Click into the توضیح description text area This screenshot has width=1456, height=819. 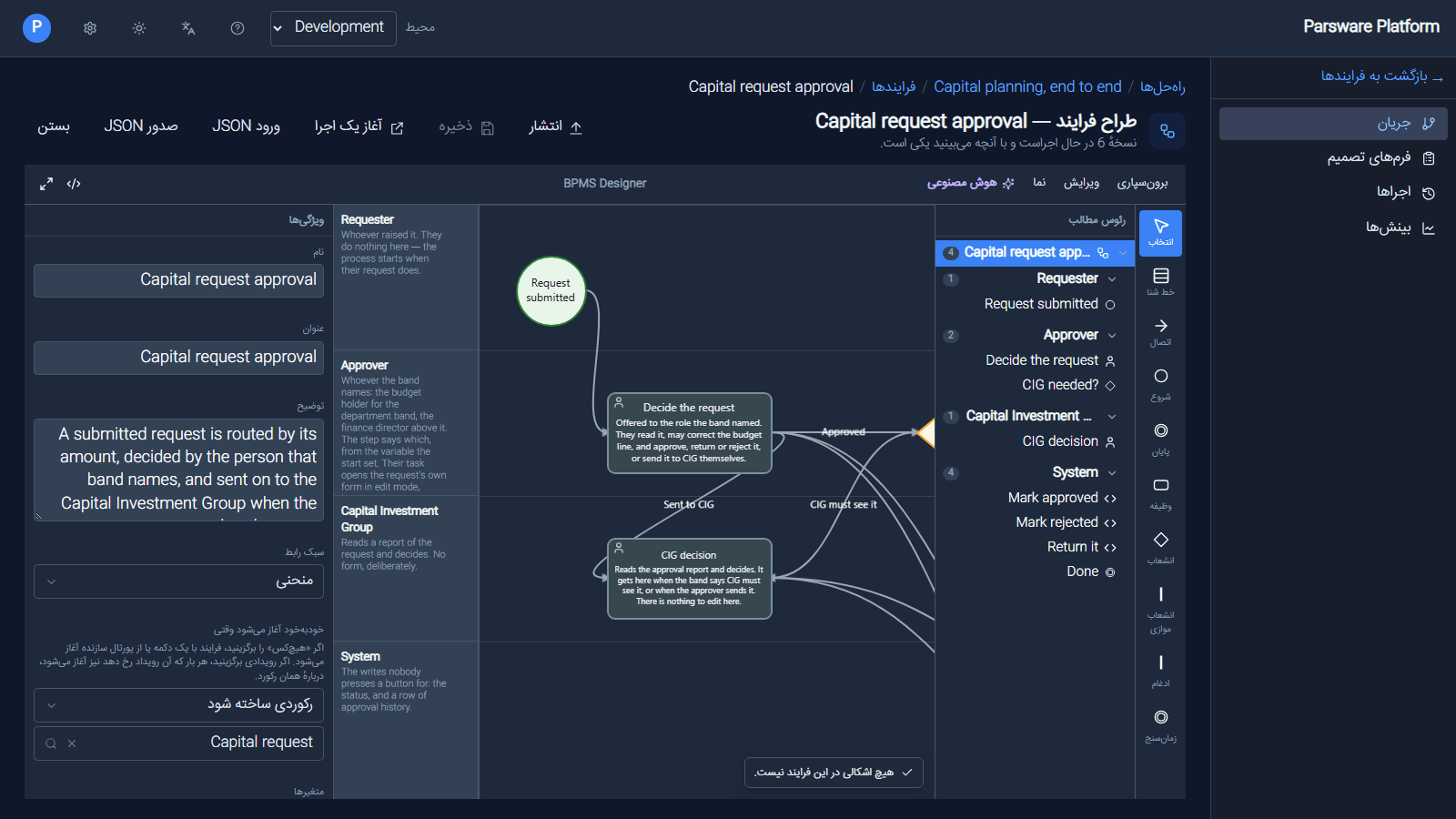(x=178, y=470)
